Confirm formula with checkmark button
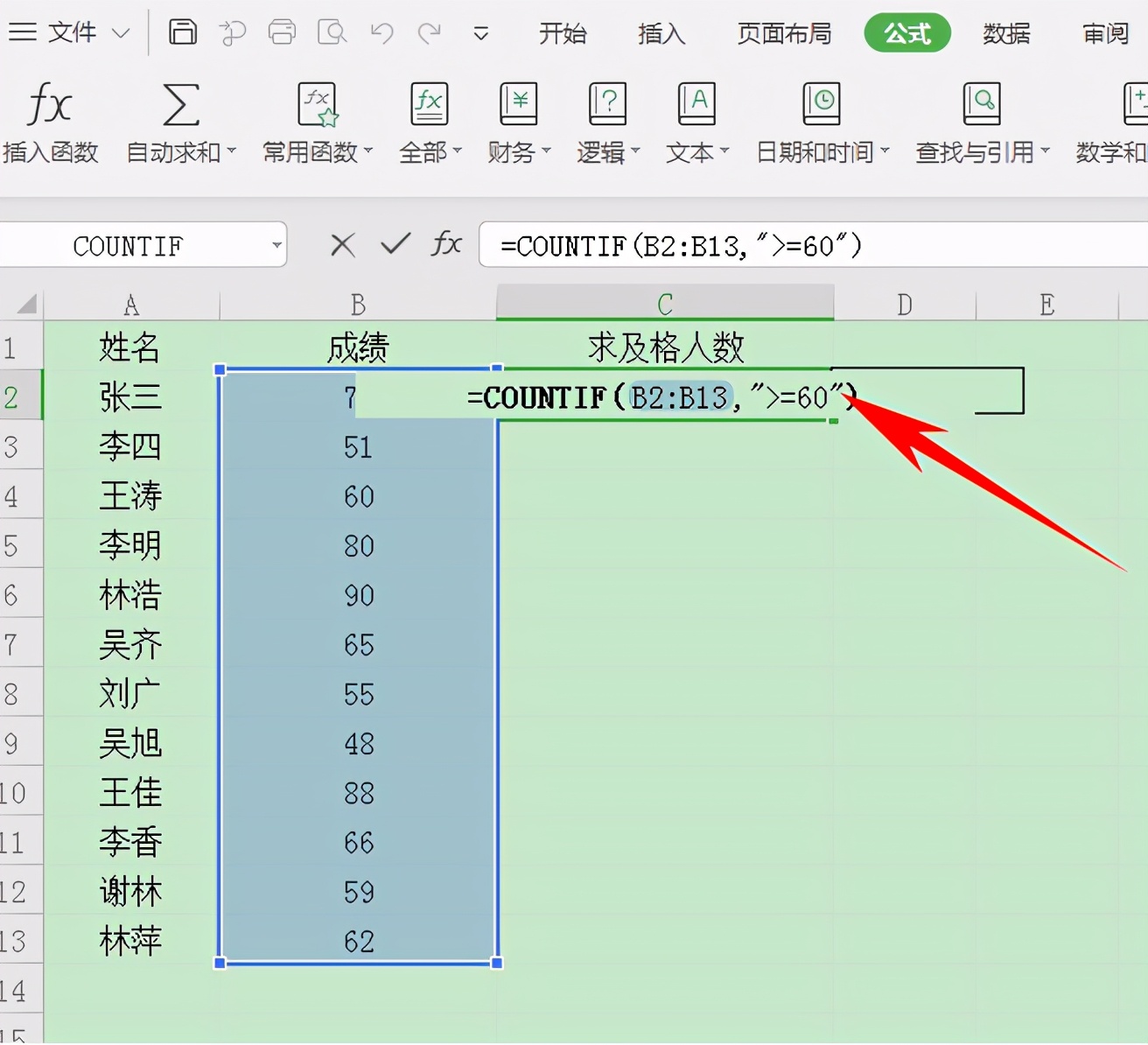Viewport: 1148px width, 1045px height. (395, 243)
